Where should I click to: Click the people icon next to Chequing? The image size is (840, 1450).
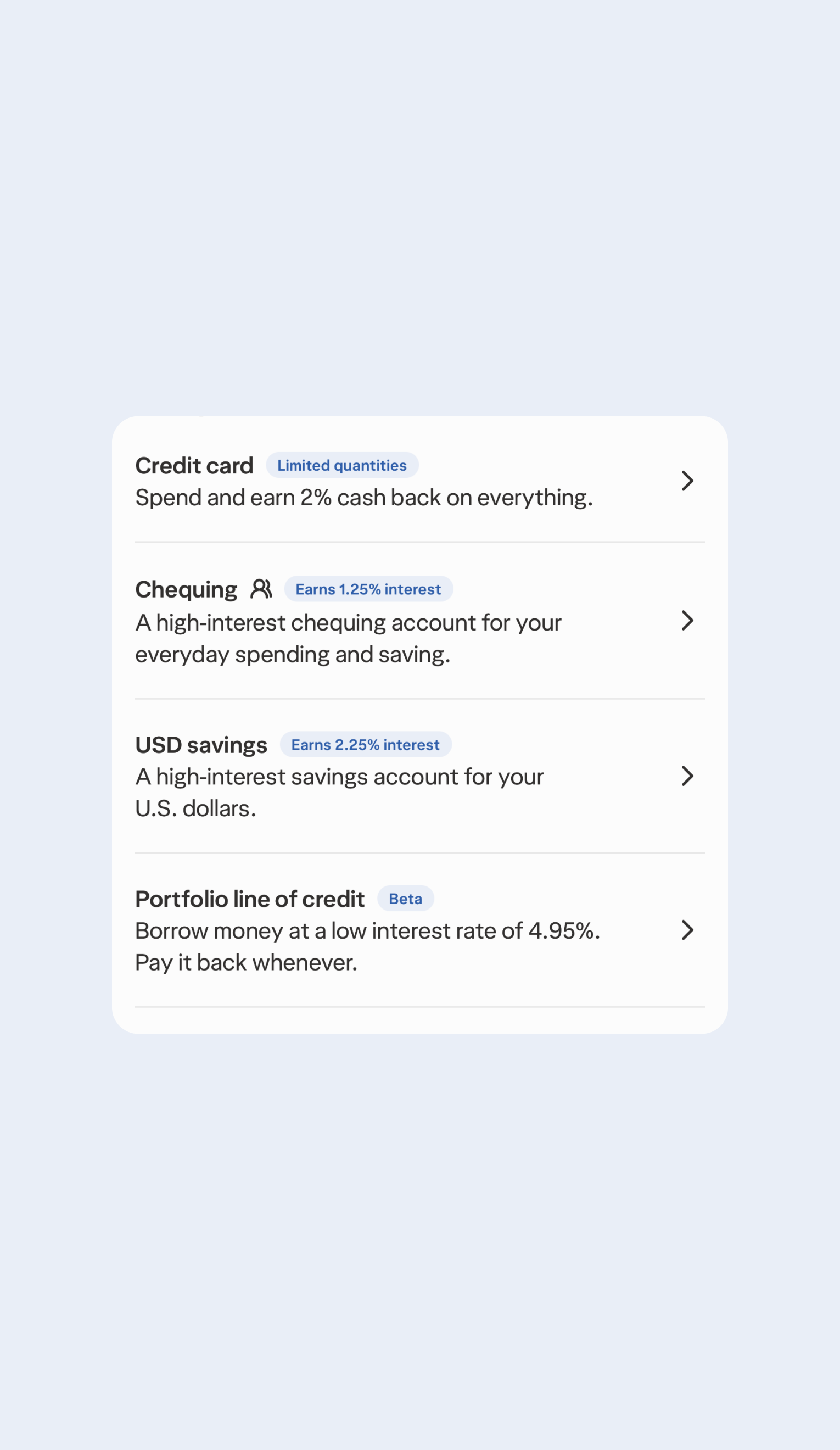click(261, 589)
